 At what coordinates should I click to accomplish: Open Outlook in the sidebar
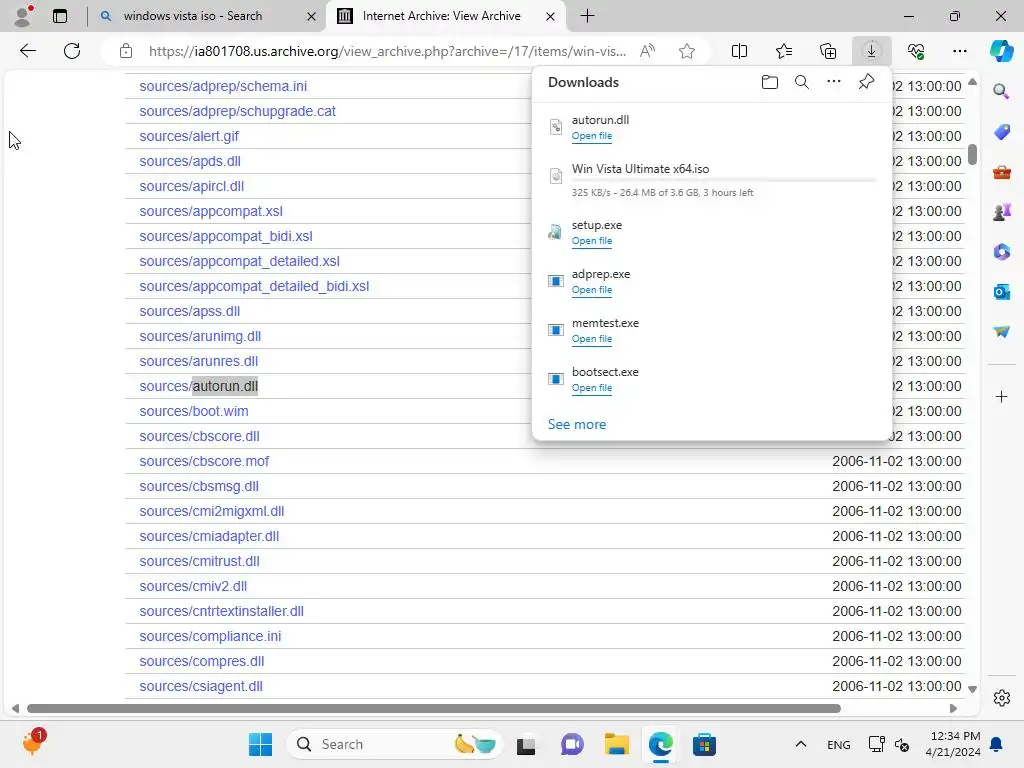pos(1001,291)
